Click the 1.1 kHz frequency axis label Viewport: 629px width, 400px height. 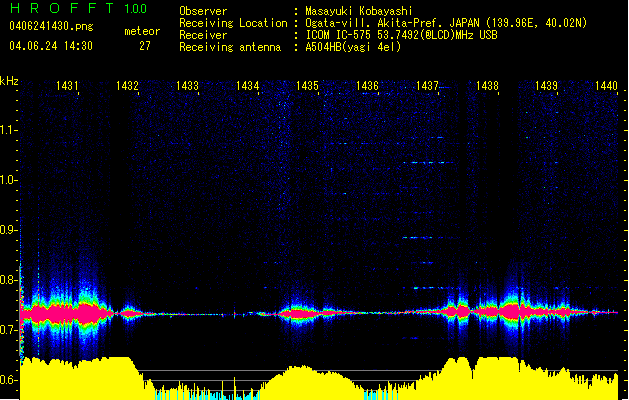click(9, 130)
